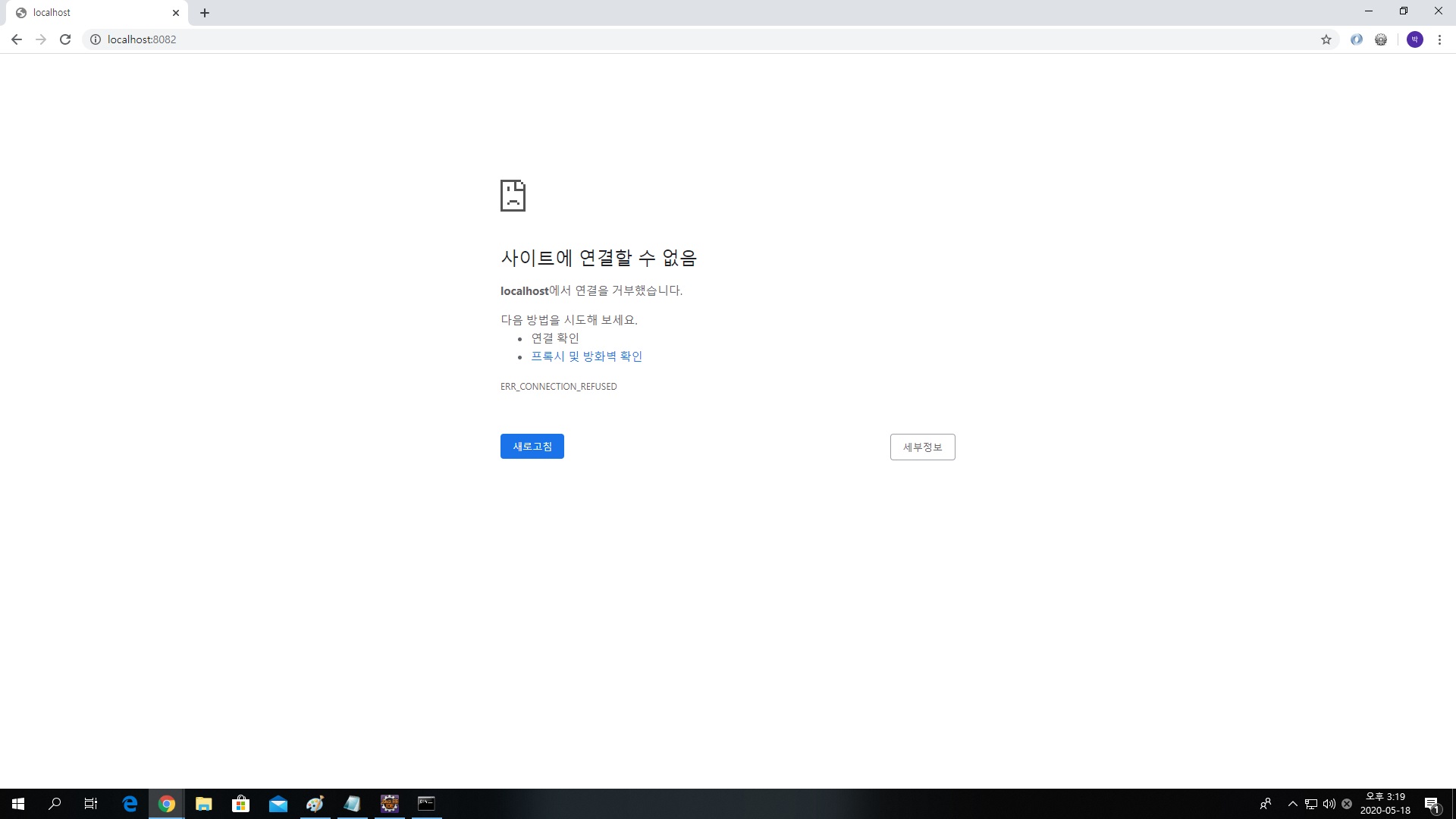The width and height of the screenshot is (1456, 819).
Task: Open the command prompt taskbar icon
Action: click(x=426, y=804)
